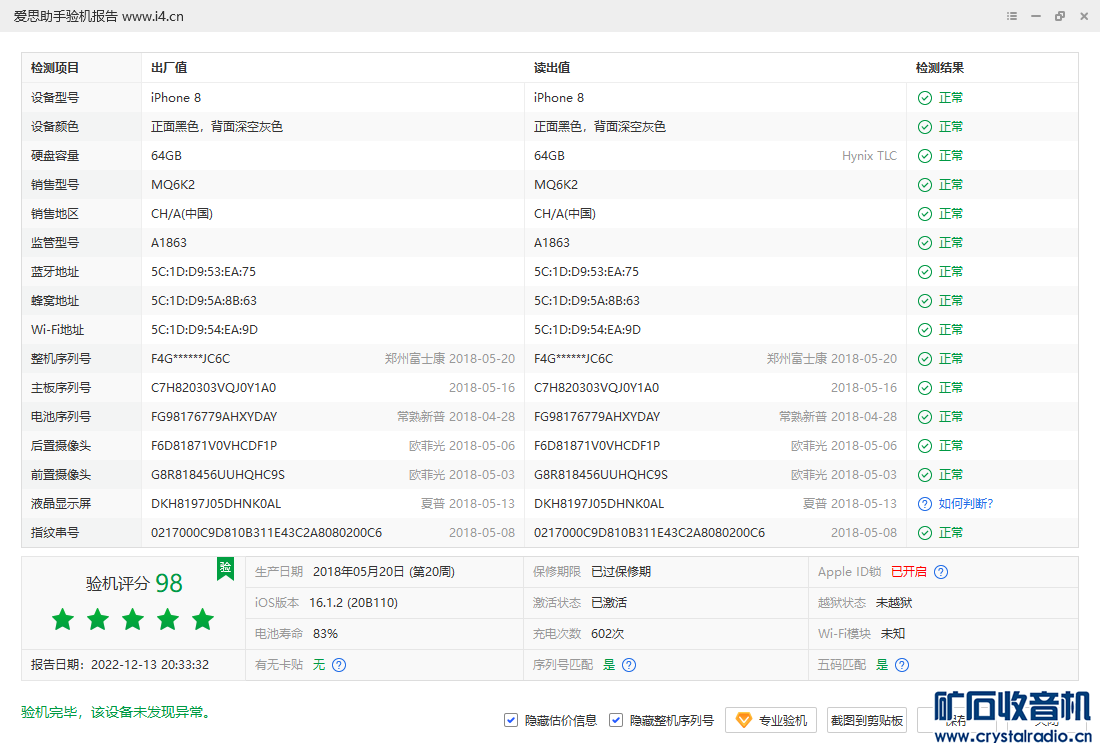
Task: Click the 专业验机 button
Action: click(x=771, y=720)
